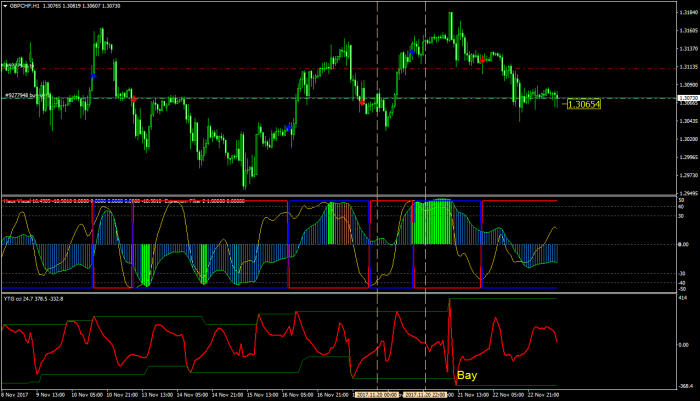Click the yellow 1.30654 price label
Image resolution: width=700 pixels, height=401 pixels.
coord(582,104)
